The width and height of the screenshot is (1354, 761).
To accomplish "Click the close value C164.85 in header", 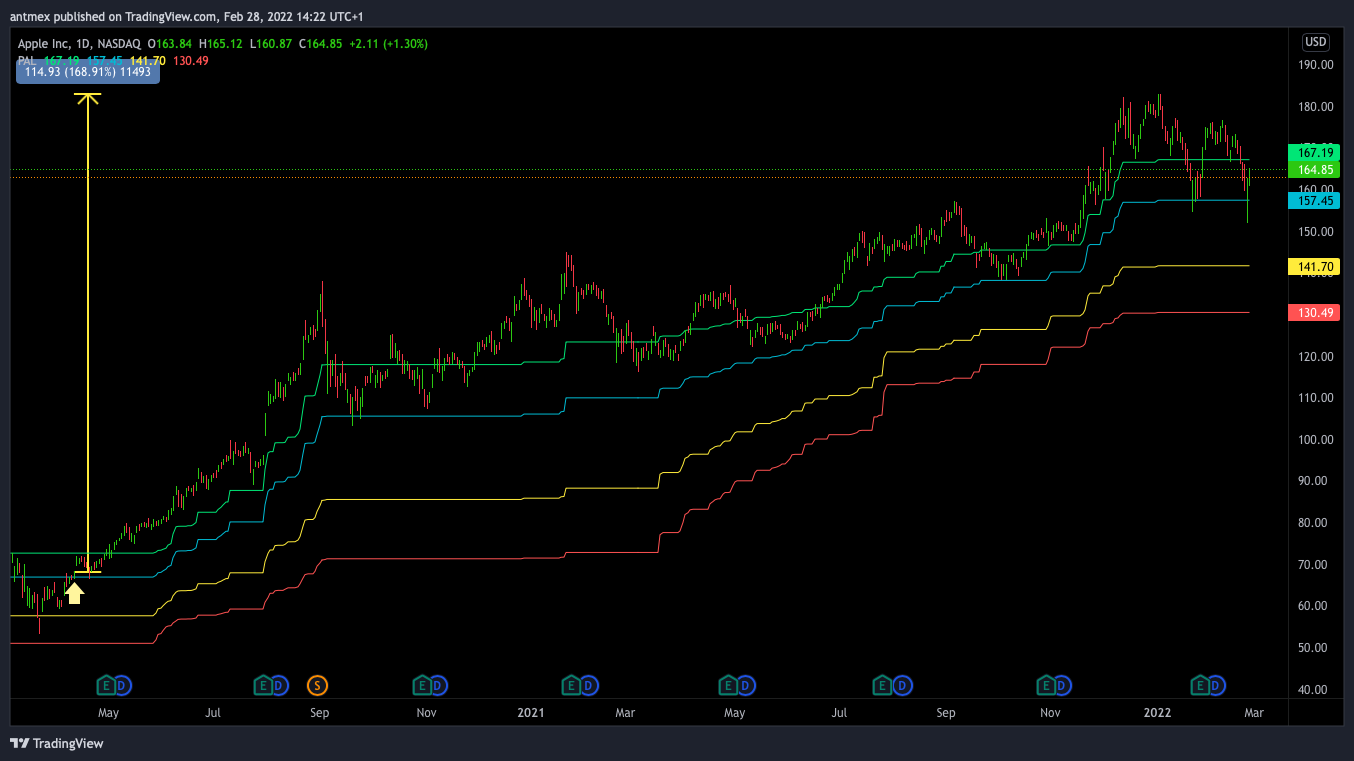I will pos(320,44).
